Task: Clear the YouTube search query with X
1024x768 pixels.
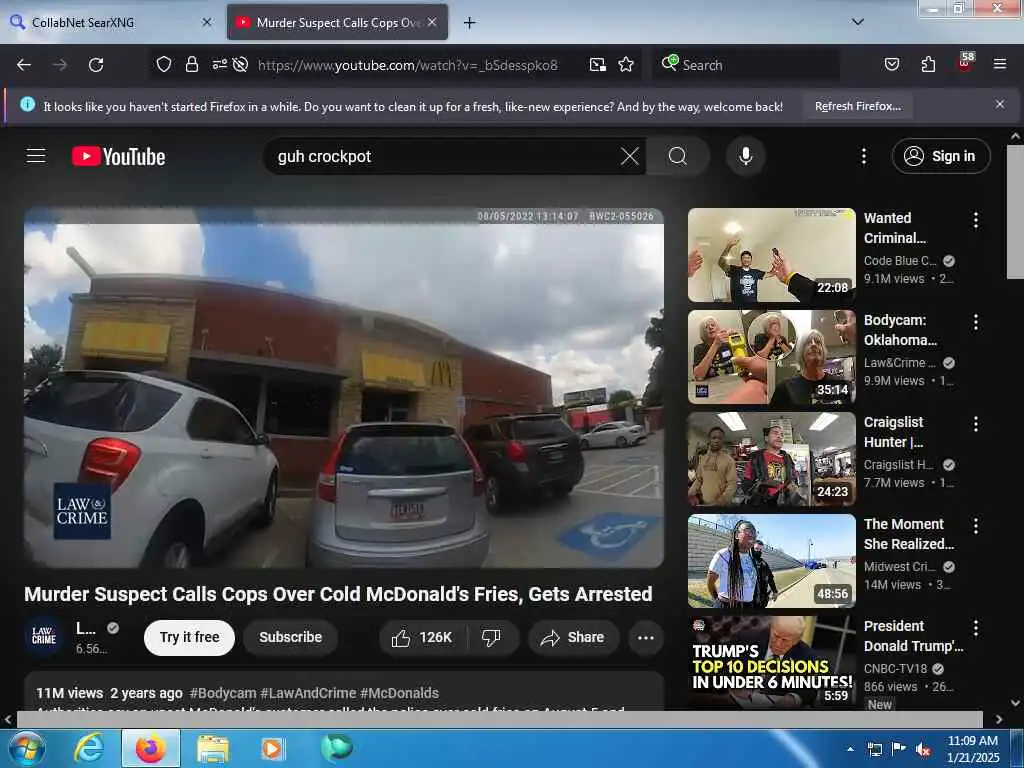Action: [x=630, y=156]
